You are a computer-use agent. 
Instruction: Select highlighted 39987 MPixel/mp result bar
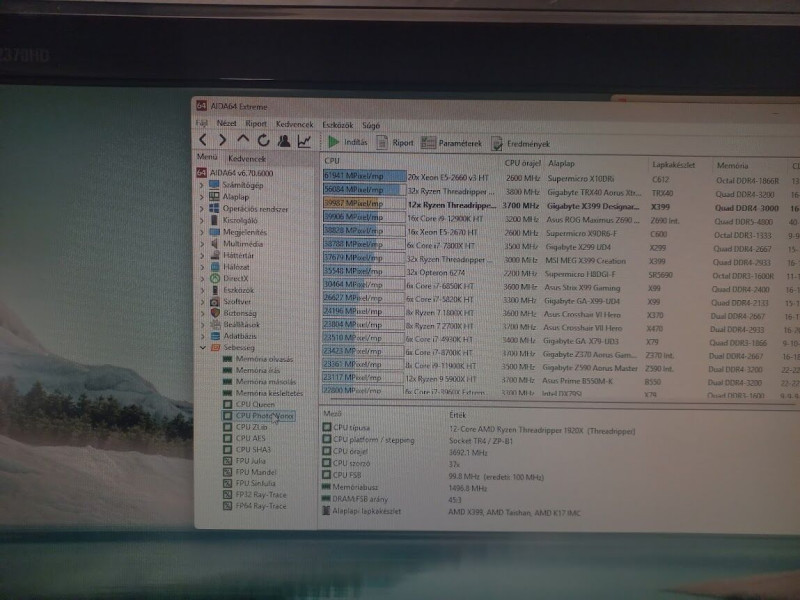click(364, 204)
